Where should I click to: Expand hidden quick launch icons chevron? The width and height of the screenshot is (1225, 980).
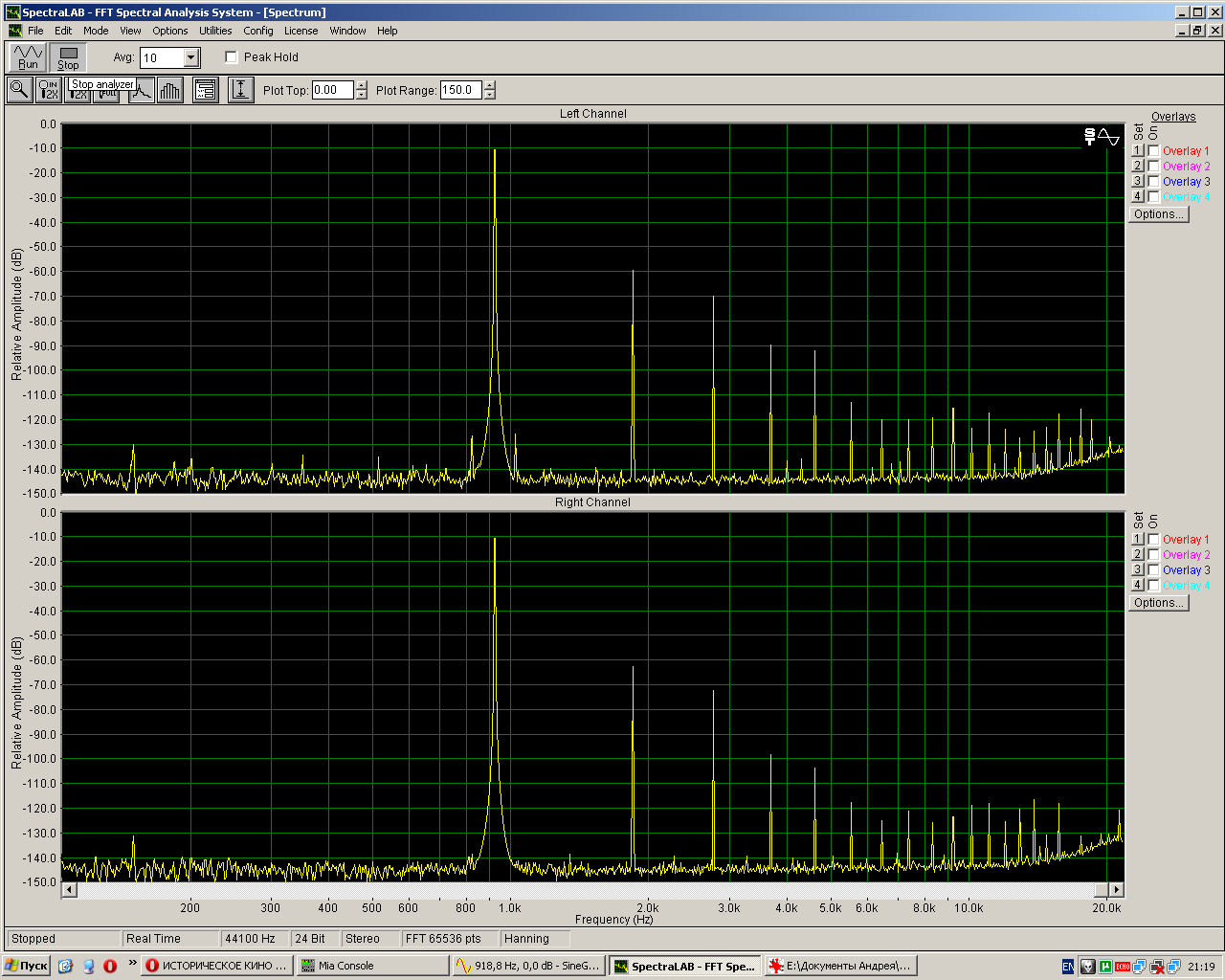coord(133,963)
